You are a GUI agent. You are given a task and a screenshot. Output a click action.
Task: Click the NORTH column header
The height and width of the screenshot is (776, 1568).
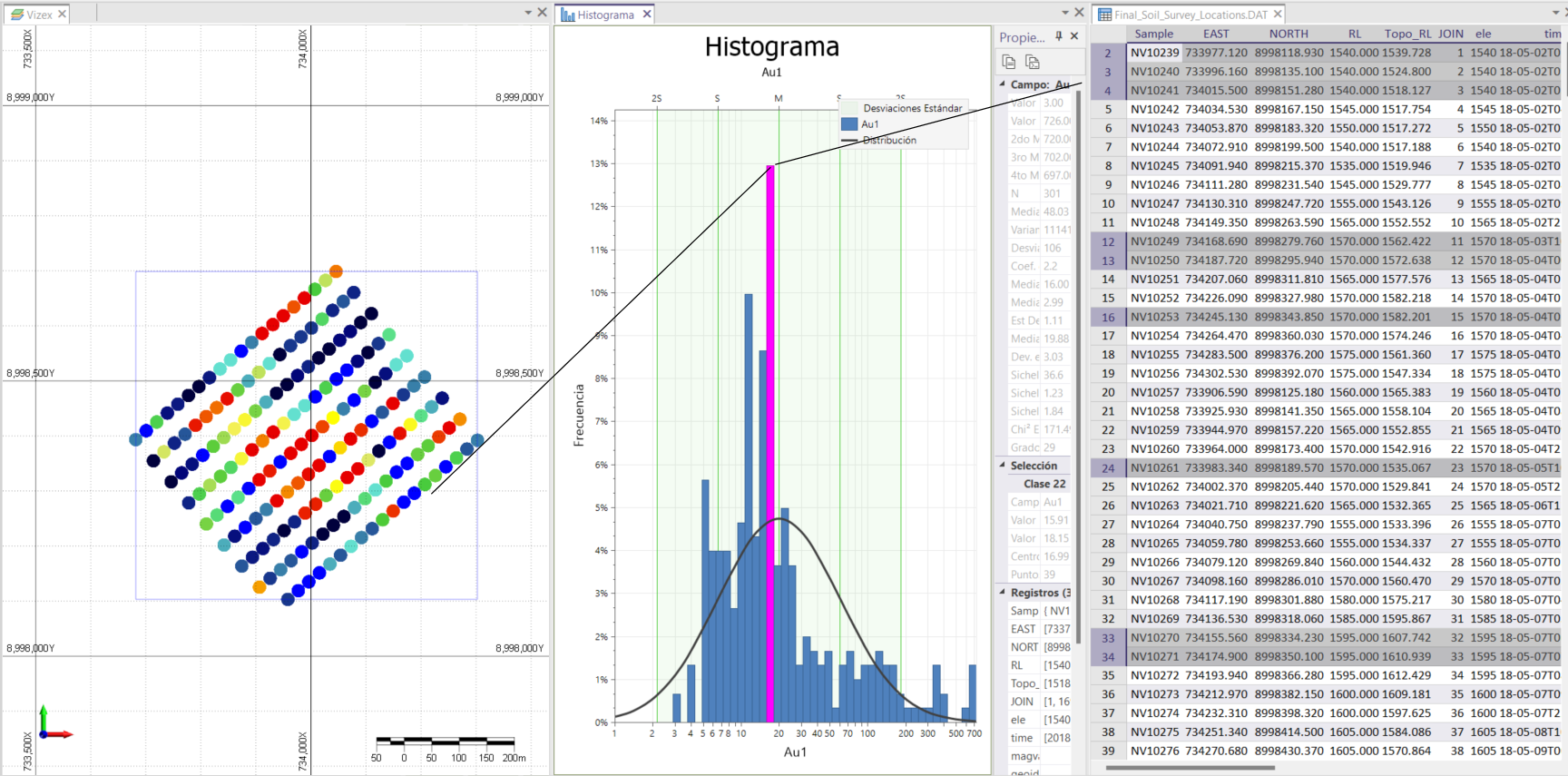click(1289, 34)
